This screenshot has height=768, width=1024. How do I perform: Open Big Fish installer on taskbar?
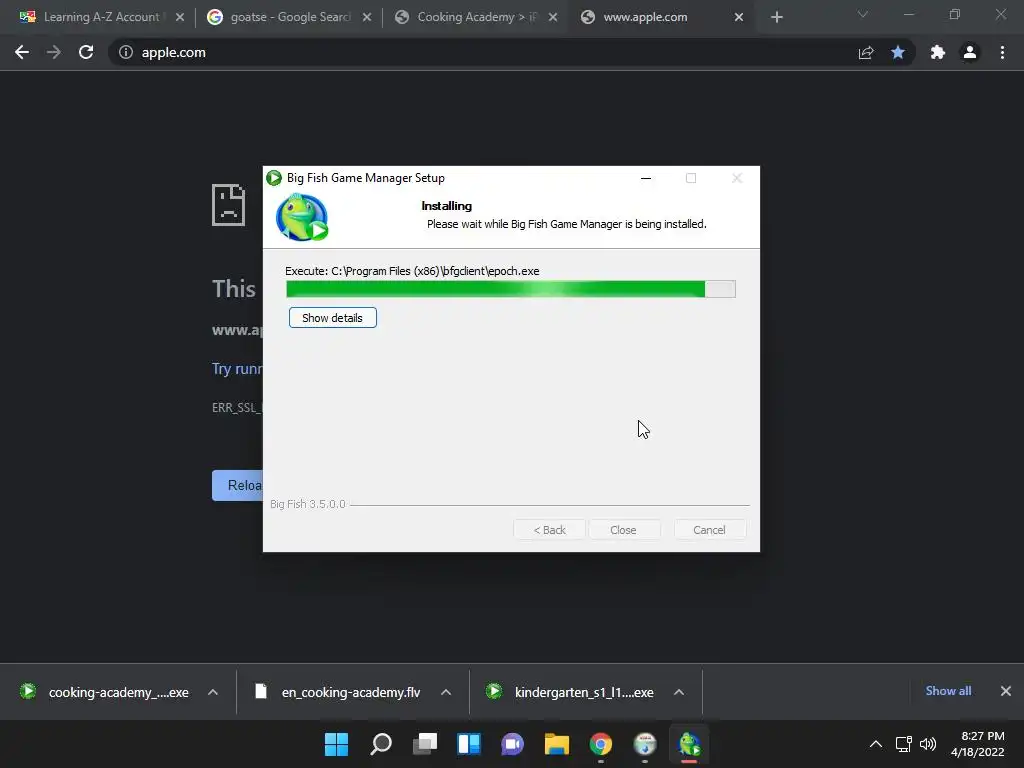tap(689, 744)
